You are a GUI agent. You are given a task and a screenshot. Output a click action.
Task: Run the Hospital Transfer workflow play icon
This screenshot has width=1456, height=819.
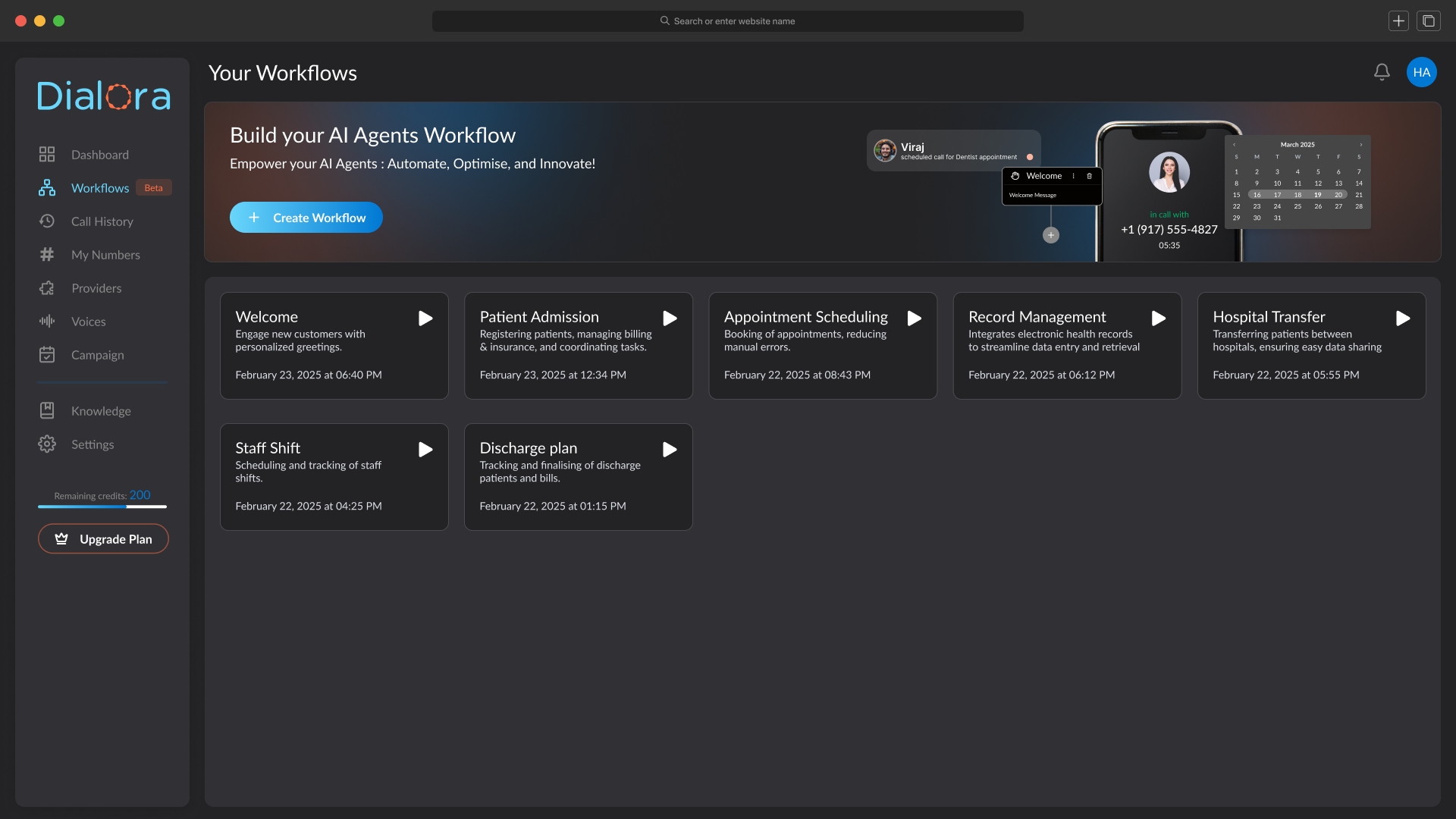pyautogui.click(x=1402, y=318)
